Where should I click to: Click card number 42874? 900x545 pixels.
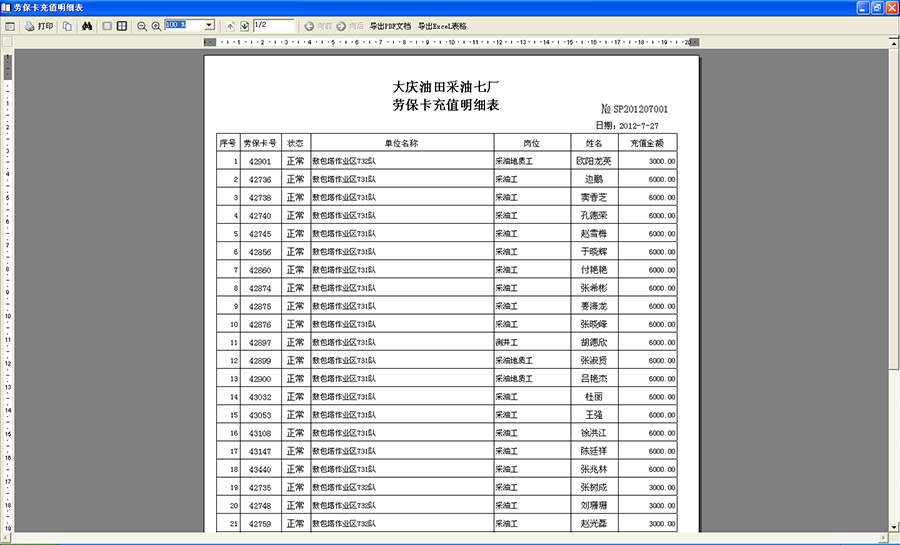pos(260,288)
